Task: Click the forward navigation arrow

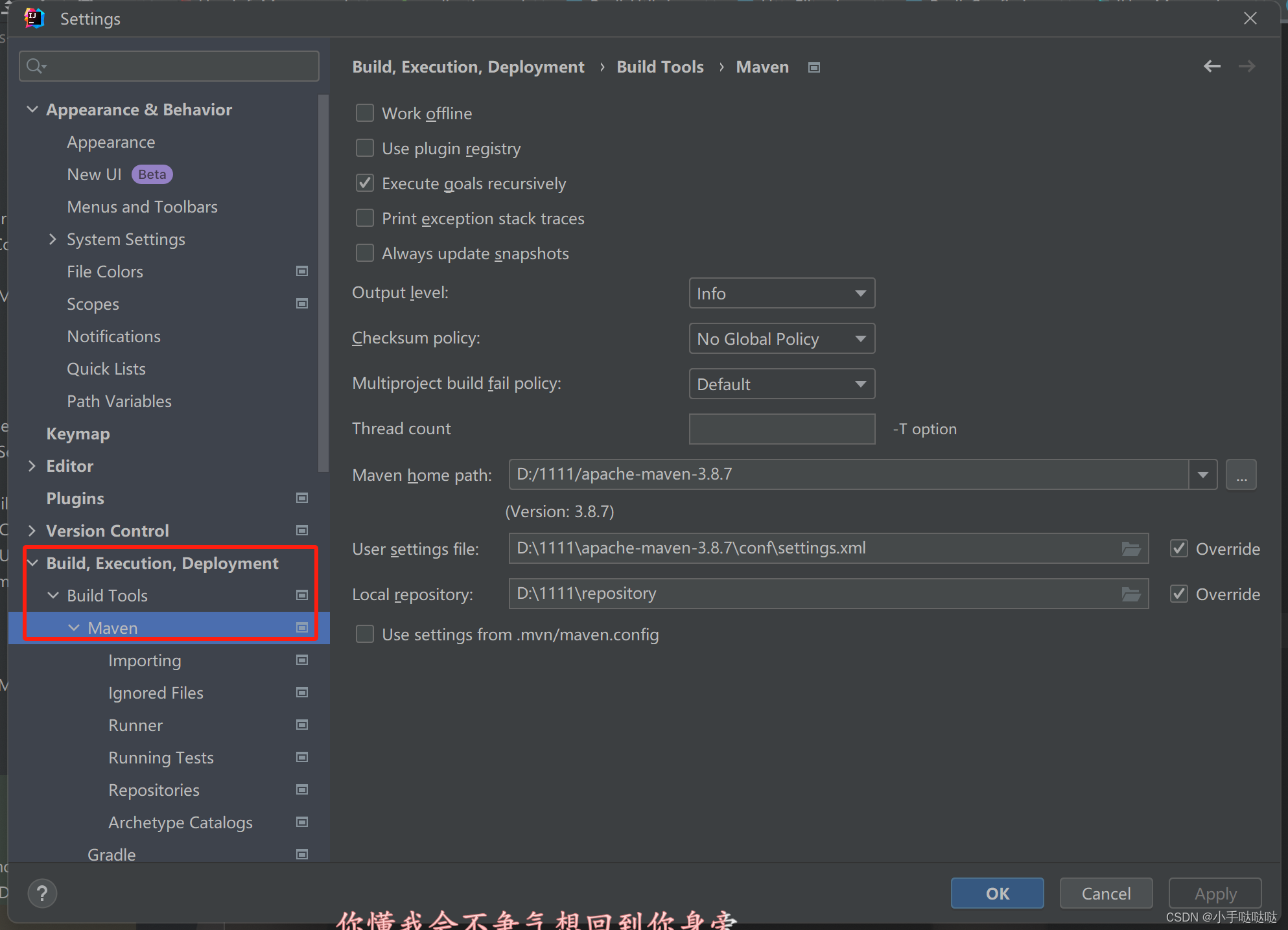Action: 1247,66
